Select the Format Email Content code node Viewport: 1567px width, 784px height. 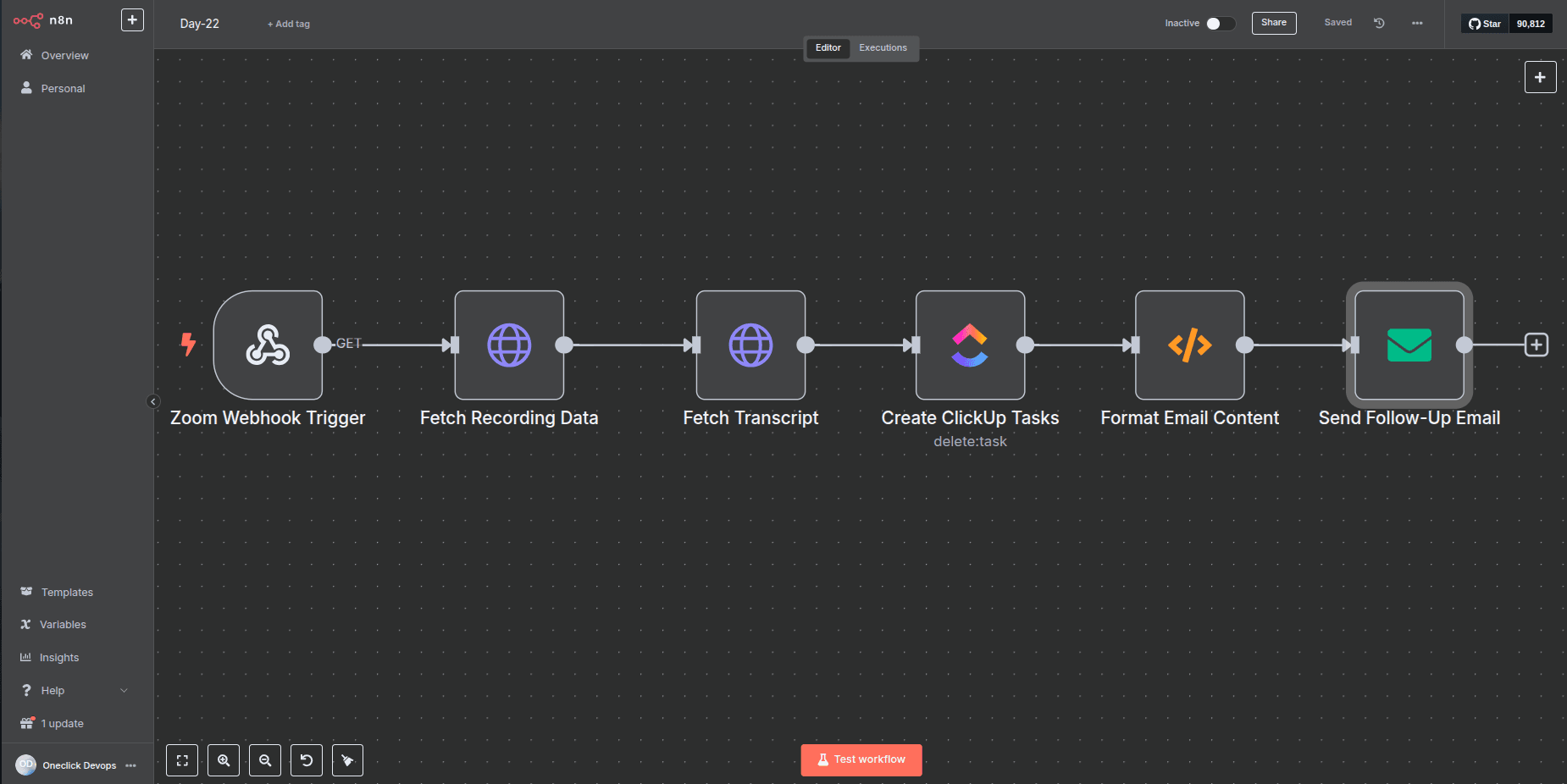(x=1189, y=345)
